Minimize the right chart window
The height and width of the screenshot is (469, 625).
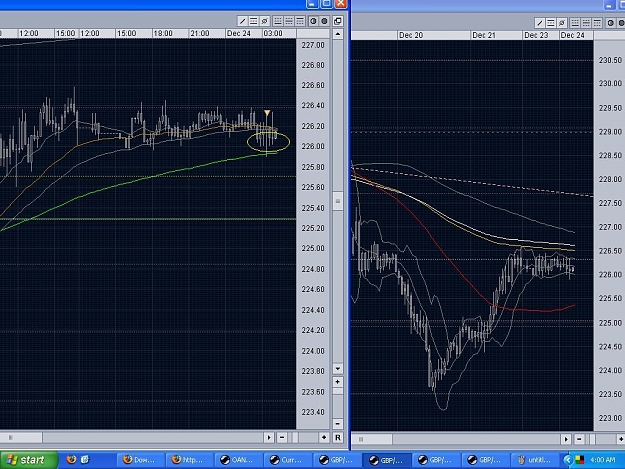tap(609, 5)
